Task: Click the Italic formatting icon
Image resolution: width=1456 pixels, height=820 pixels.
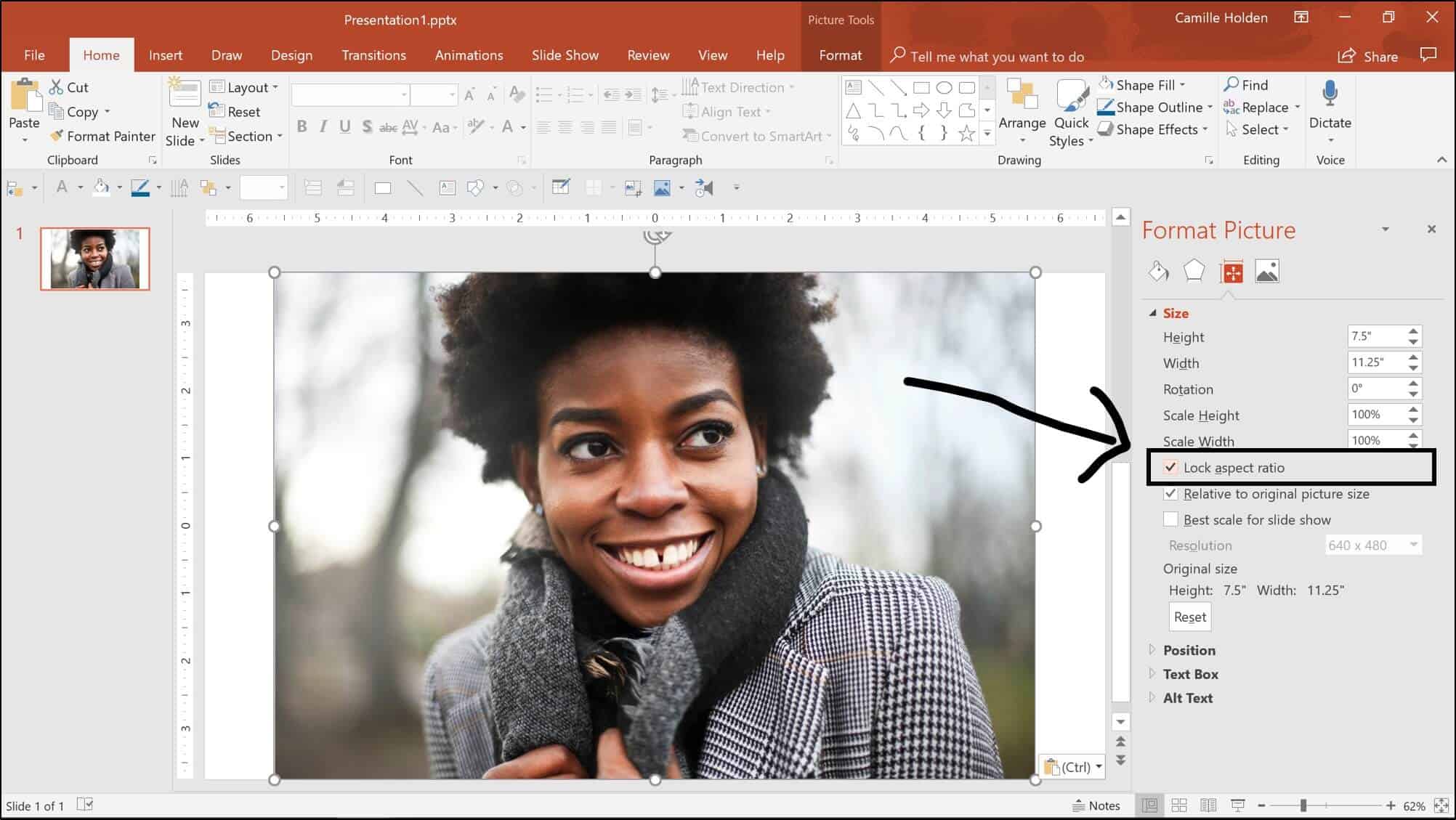Action: tap(323, 127)
